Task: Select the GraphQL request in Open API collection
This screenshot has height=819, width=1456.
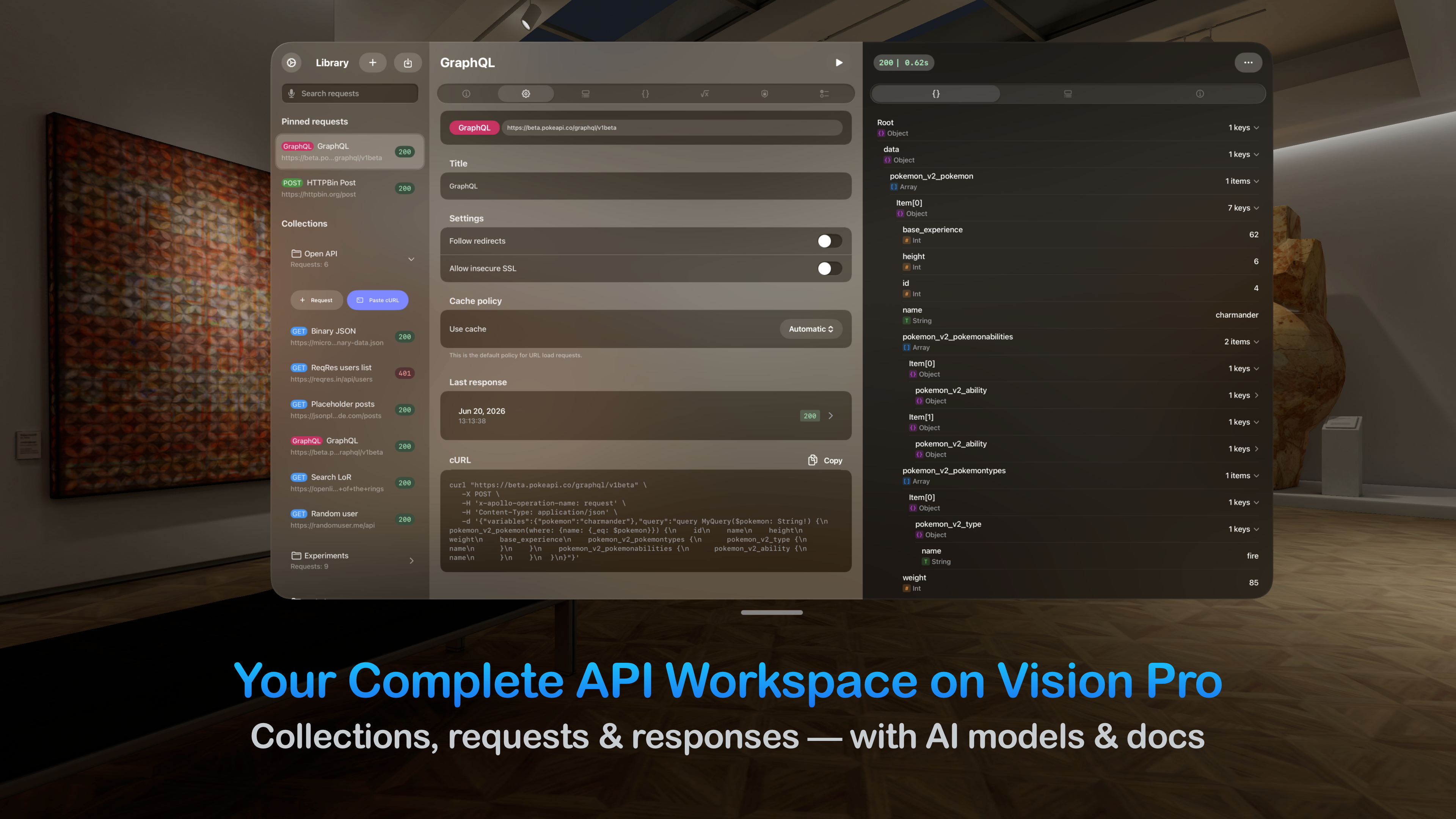Action: [x=352, y=447]
